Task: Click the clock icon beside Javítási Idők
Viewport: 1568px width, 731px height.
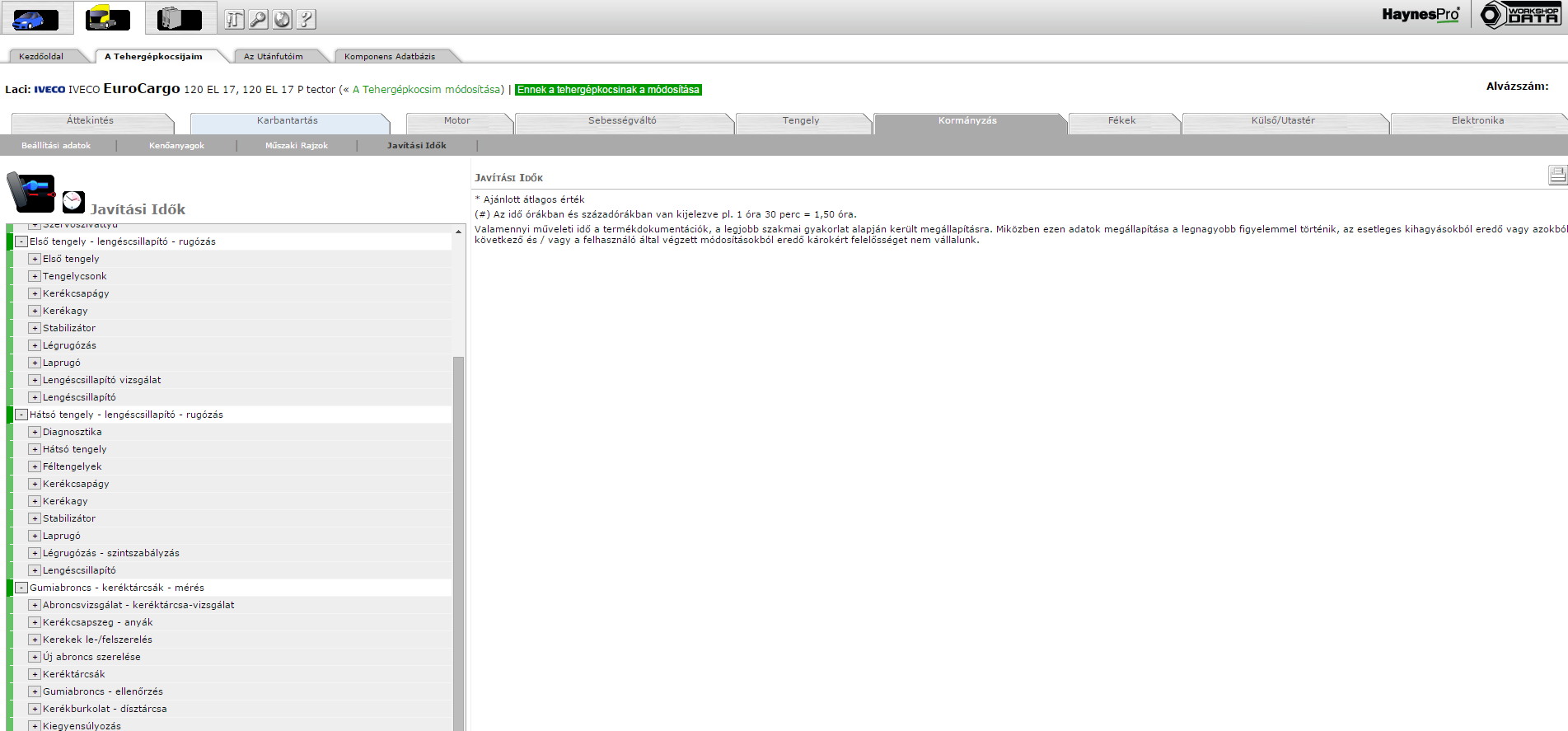Action: 73,202
